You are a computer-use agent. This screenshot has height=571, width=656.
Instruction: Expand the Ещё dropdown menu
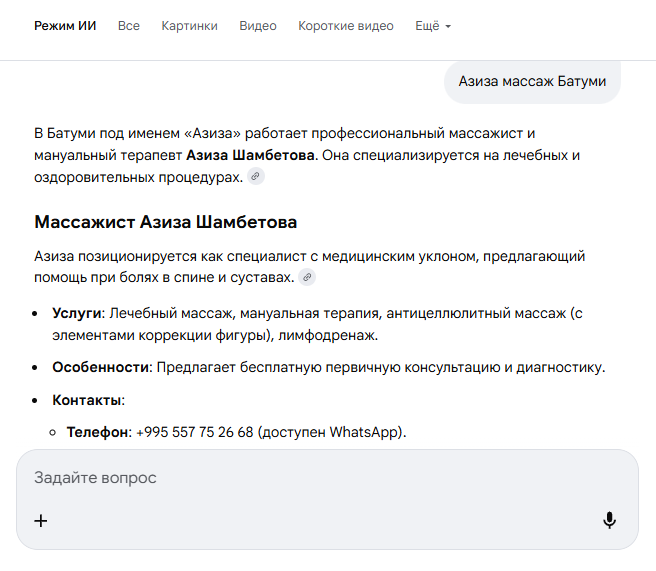pyautogui.click(x=433, y=26)
